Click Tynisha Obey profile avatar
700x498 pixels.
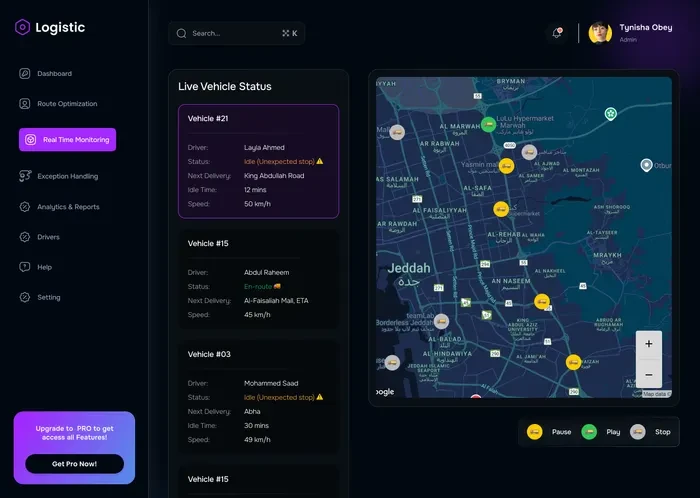(x=600, y=33)
